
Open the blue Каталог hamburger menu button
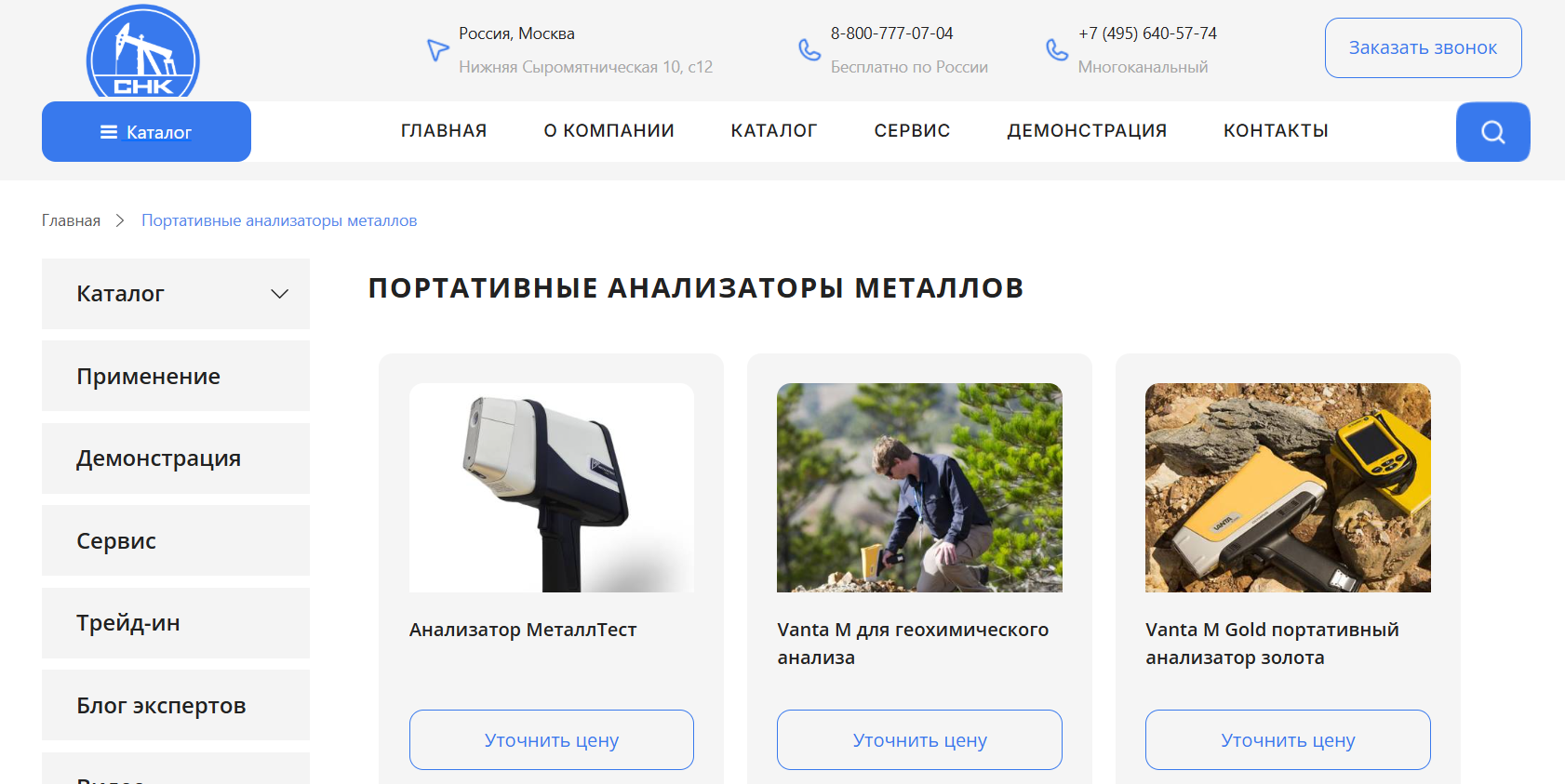point(146,132)
